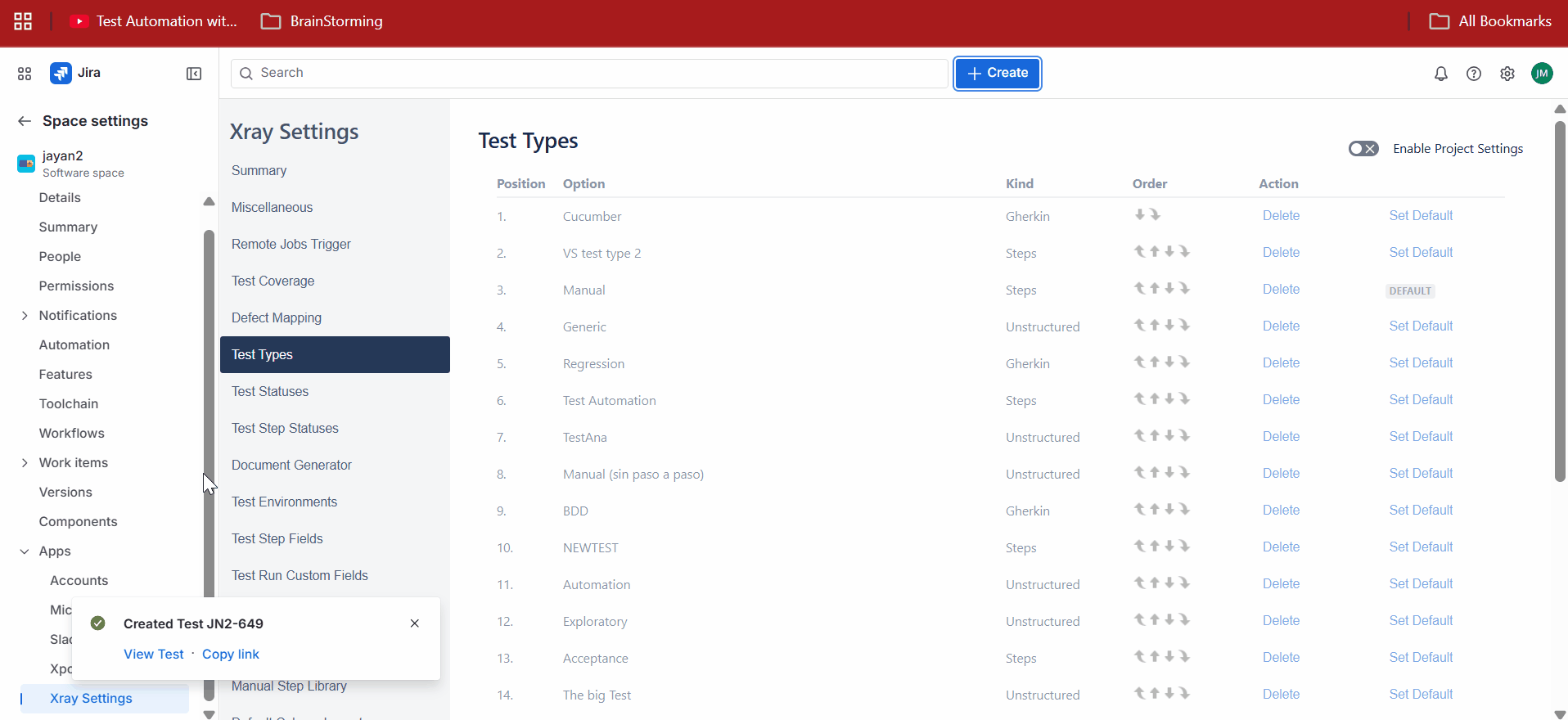Click the help question mark icon
The width and height of the screenshot is (1568, 720).
click(x=1473, y=74)
